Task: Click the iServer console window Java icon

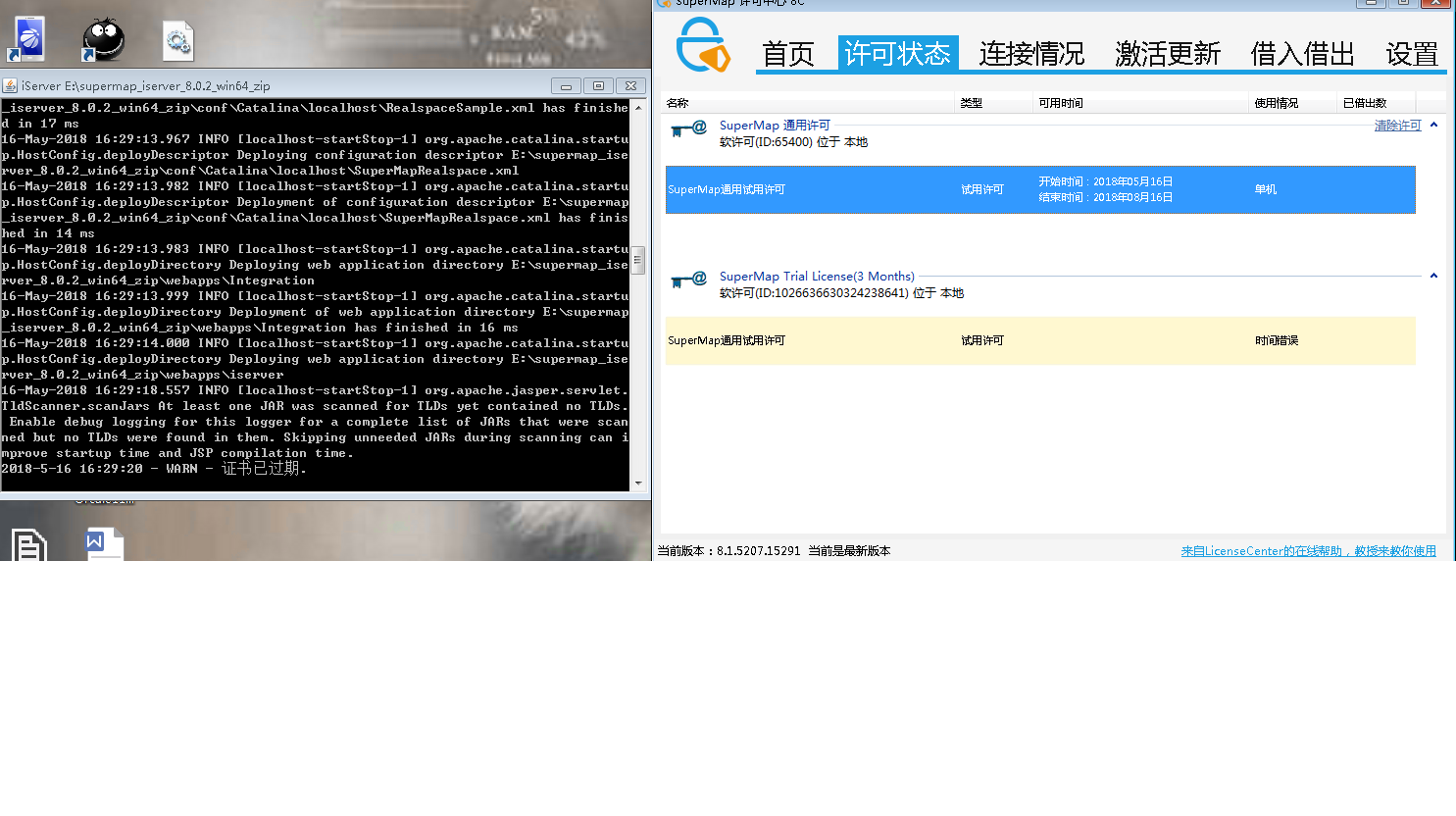Action: coord(10,85)
